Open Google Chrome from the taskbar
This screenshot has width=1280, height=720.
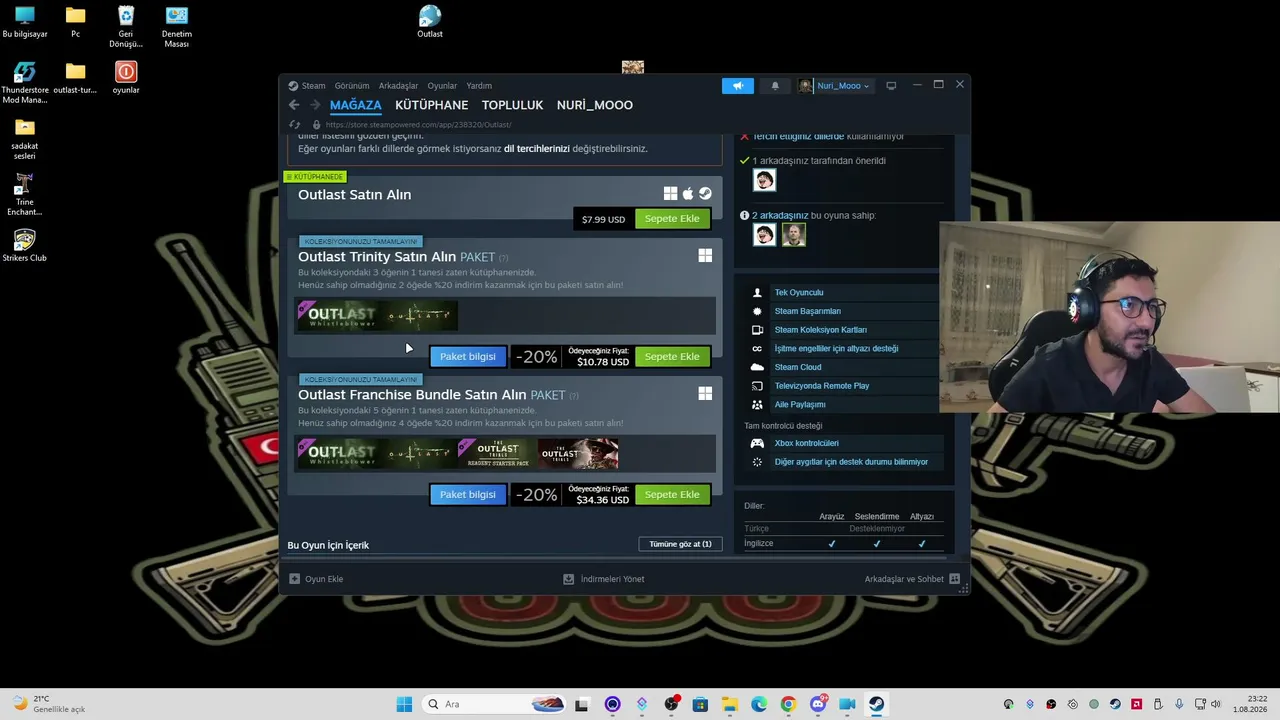coord(788,704)
